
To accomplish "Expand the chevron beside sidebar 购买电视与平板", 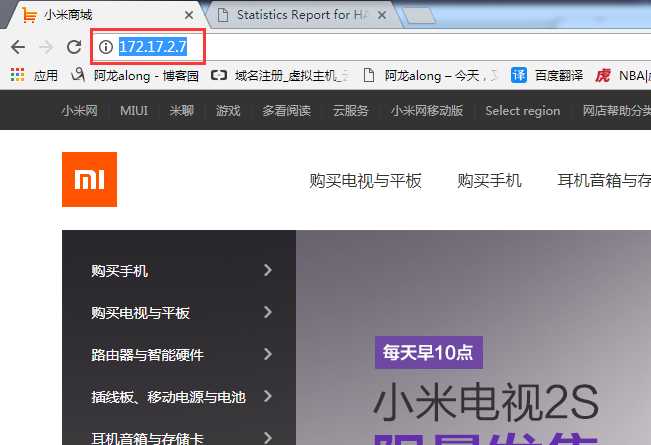I will (x=268, y=312).
